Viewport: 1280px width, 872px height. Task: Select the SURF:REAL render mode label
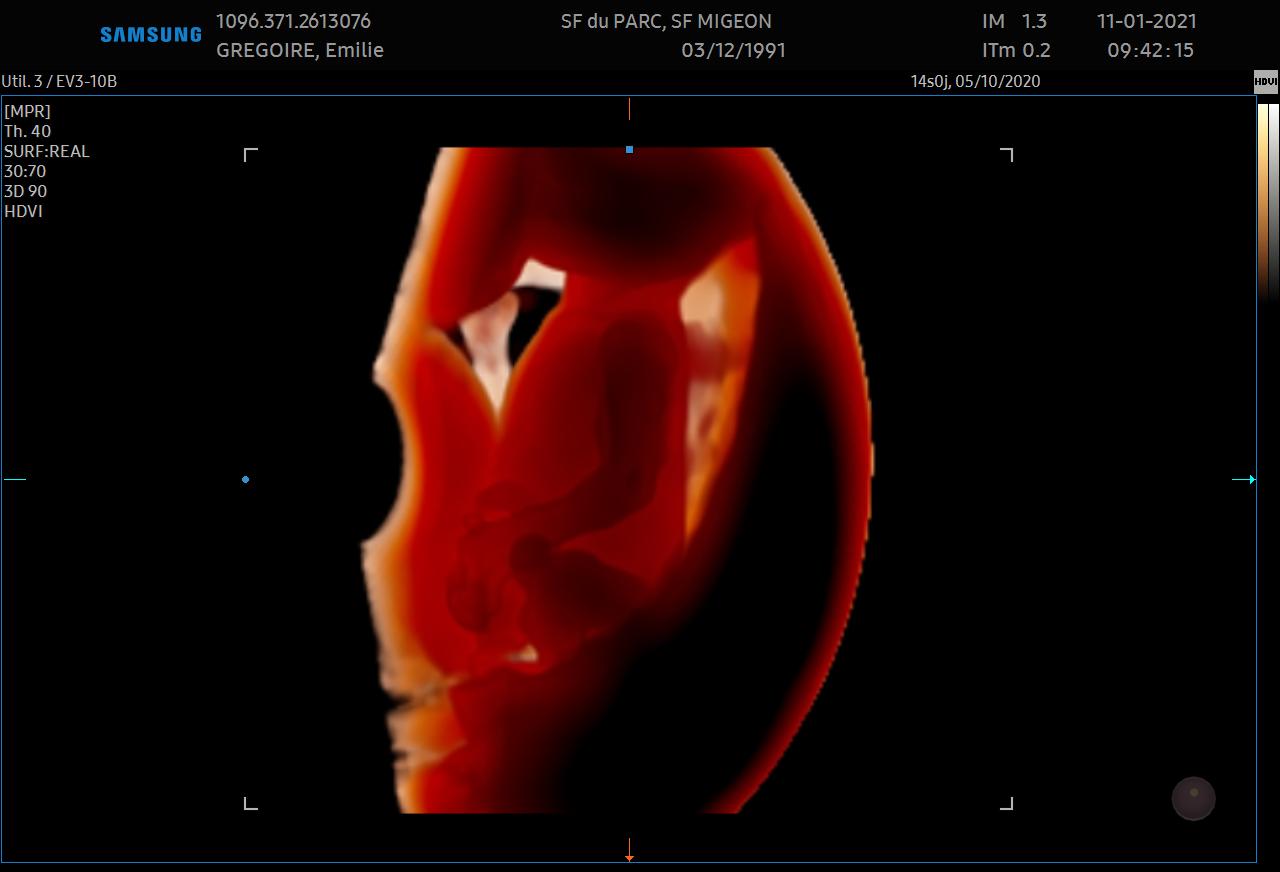47,151
